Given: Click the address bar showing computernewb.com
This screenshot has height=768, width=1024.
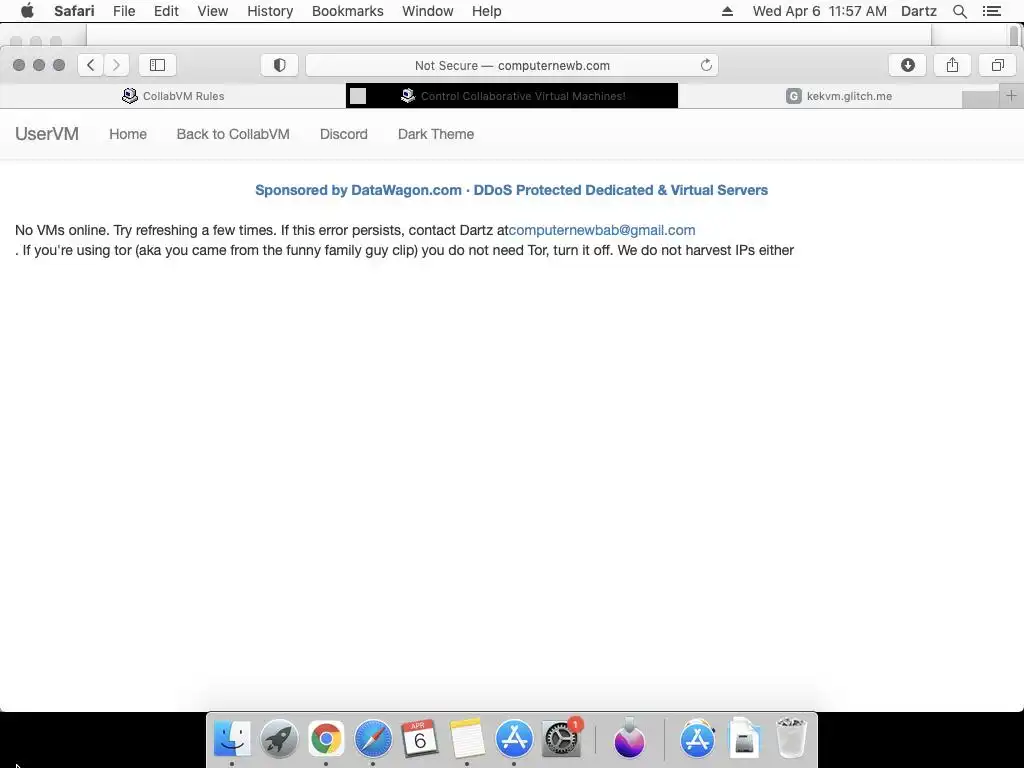Looking at the screenshot, I should (x=512, y=65).
